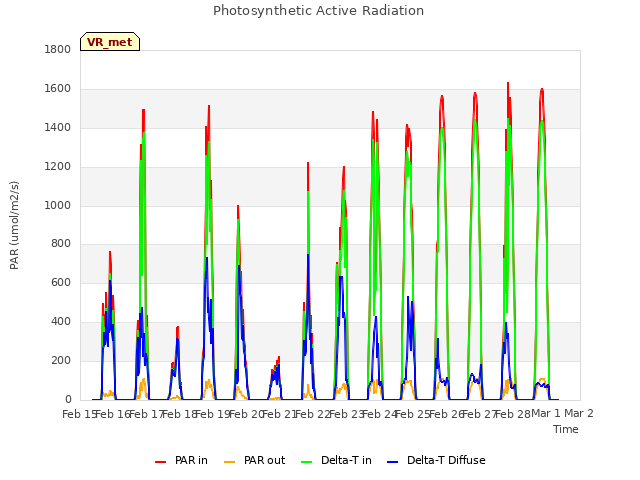This screenshot has height=480, width=640.
Task: Click the blue Delta-T Diffuse legend swatch
Action: [x=392, y=461]
